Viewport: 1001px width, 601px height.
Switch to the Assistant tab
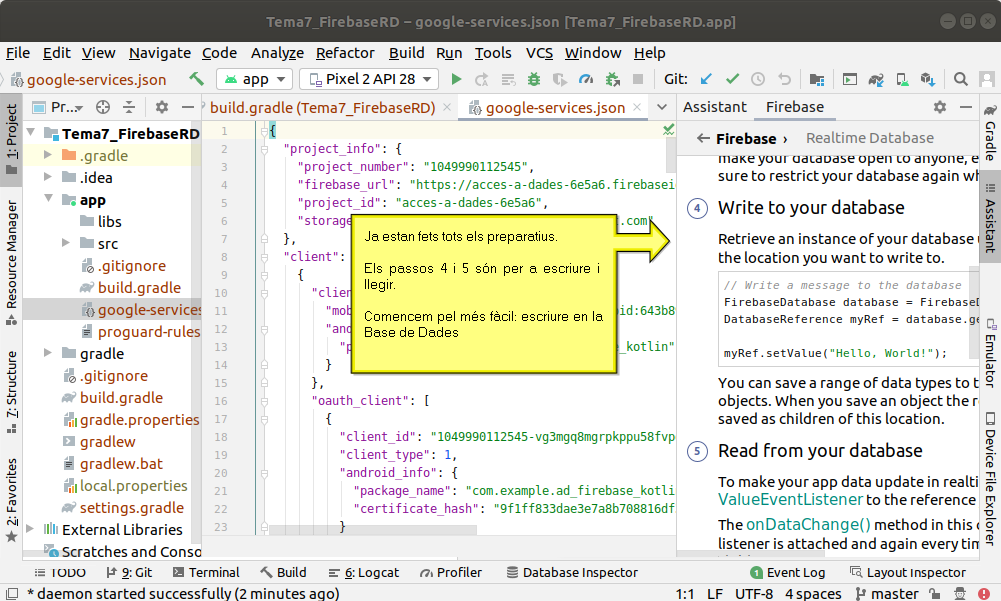(714, 107)
